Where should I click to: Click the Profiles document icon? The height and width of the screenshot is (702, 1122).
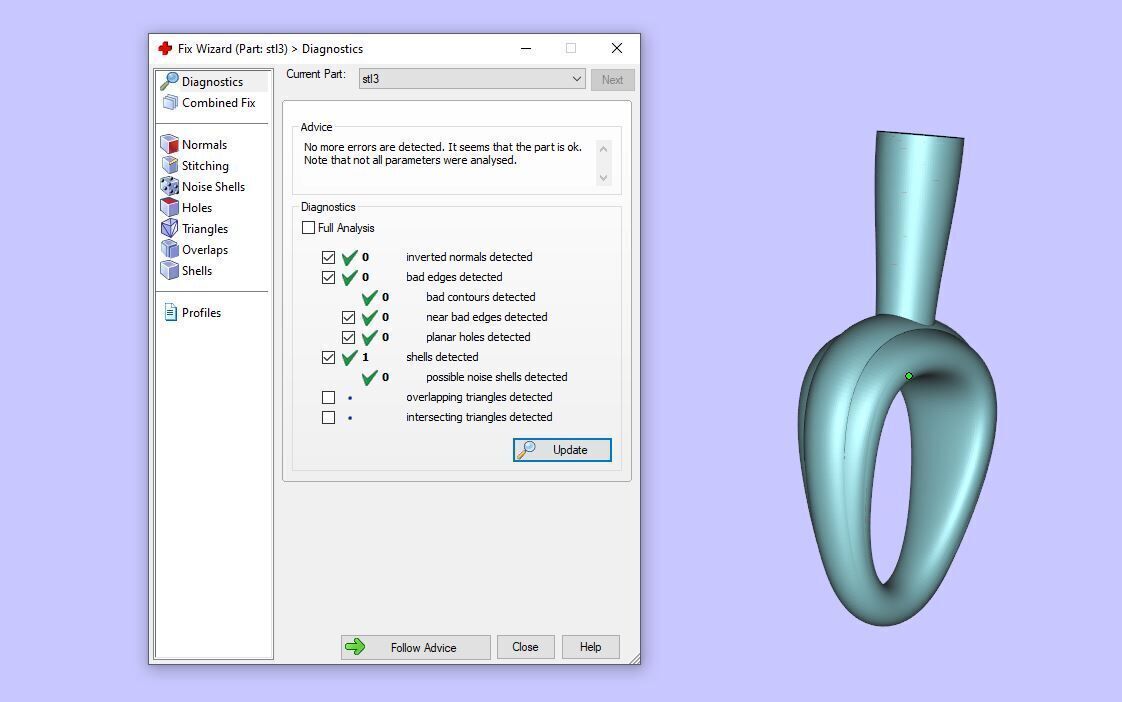point(170,312)
